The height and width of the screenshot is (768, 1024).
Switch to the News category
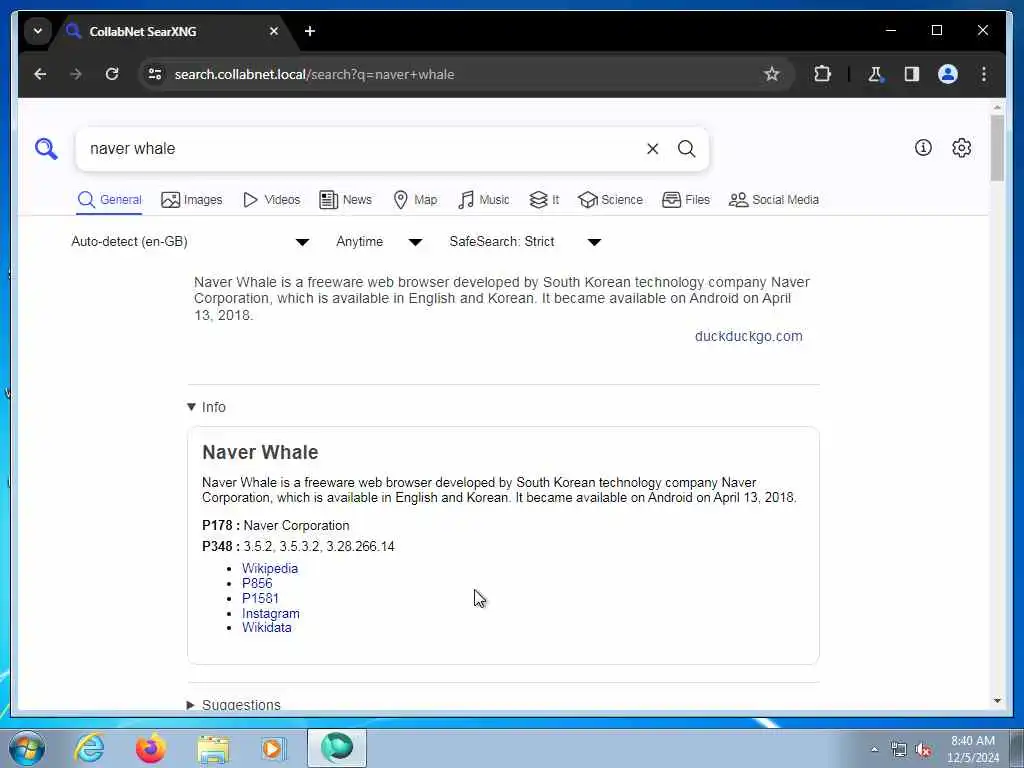coord(345,200)
